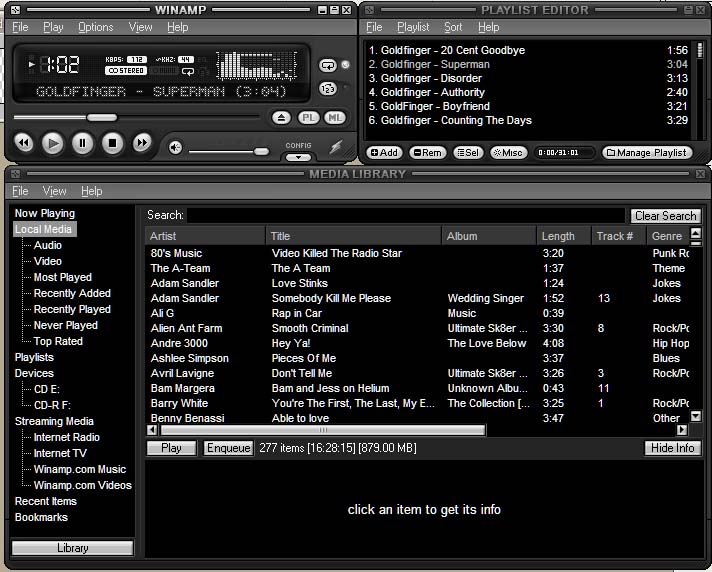The height and width of the screenshot is (572, 712).
Task: Open the Add dropdown in Playlist Editor
Action: point(384,153)
